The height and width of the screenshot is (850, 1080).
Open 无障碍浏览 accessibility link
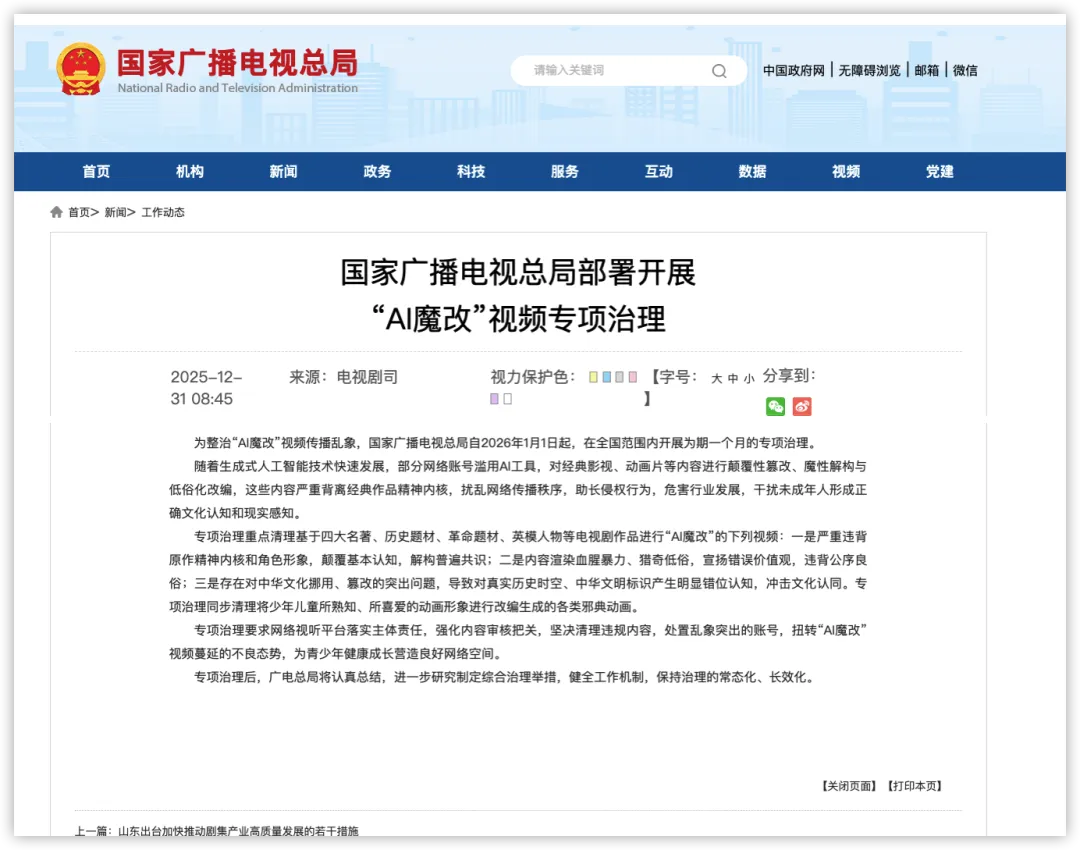[x=869, y=70]
